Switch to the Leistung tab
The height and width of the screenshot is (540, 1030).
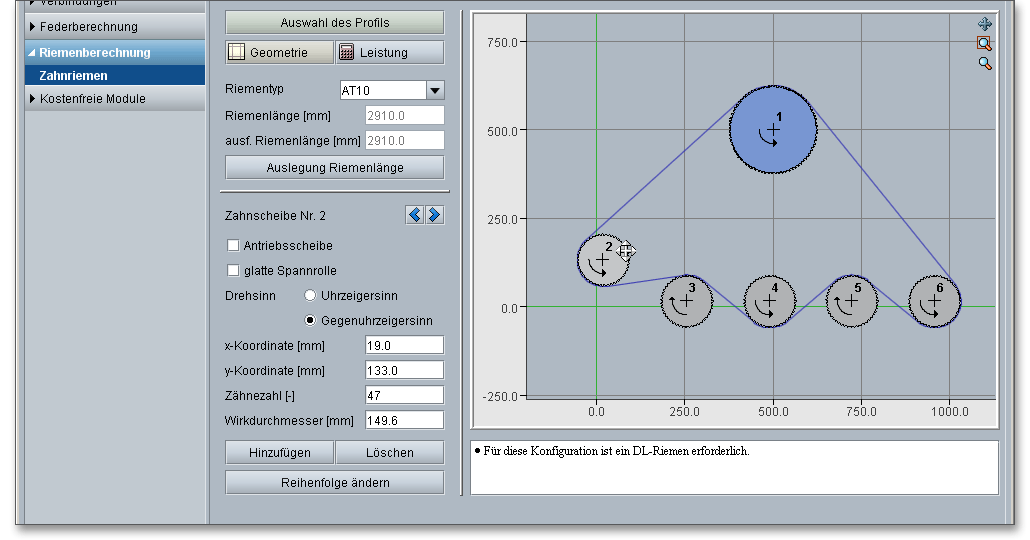pos(389,52)
